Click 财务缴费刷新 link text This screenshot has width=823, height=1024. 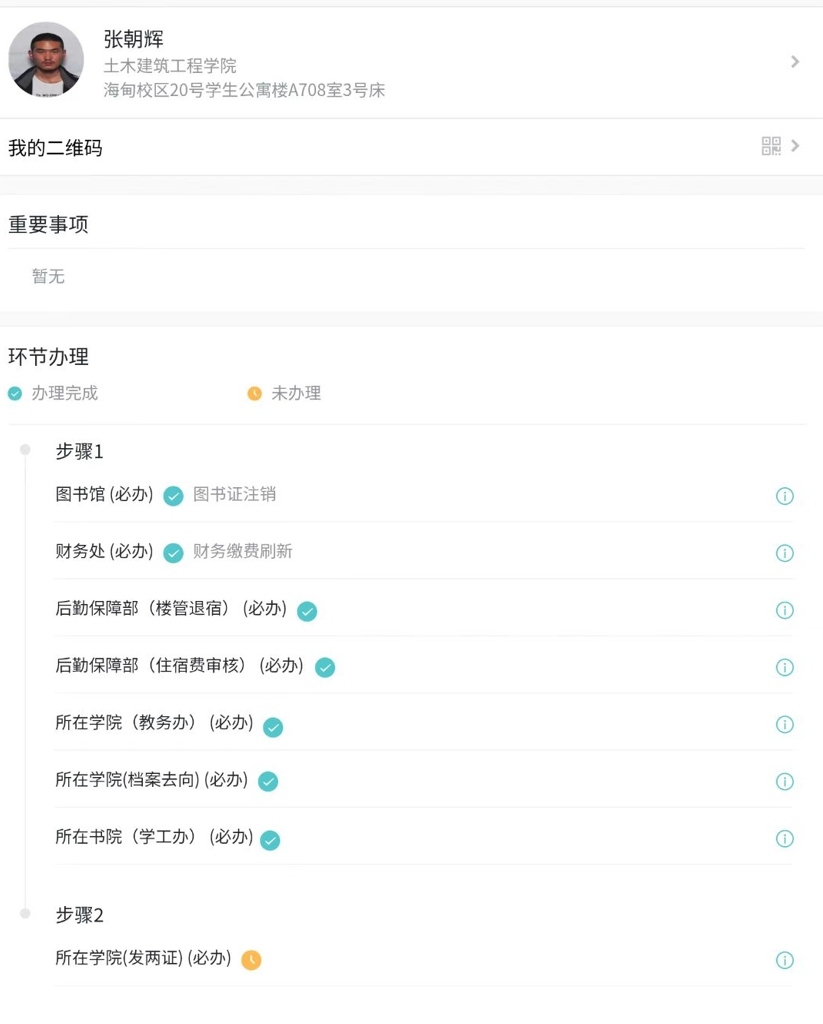click(x=242, y=551)
